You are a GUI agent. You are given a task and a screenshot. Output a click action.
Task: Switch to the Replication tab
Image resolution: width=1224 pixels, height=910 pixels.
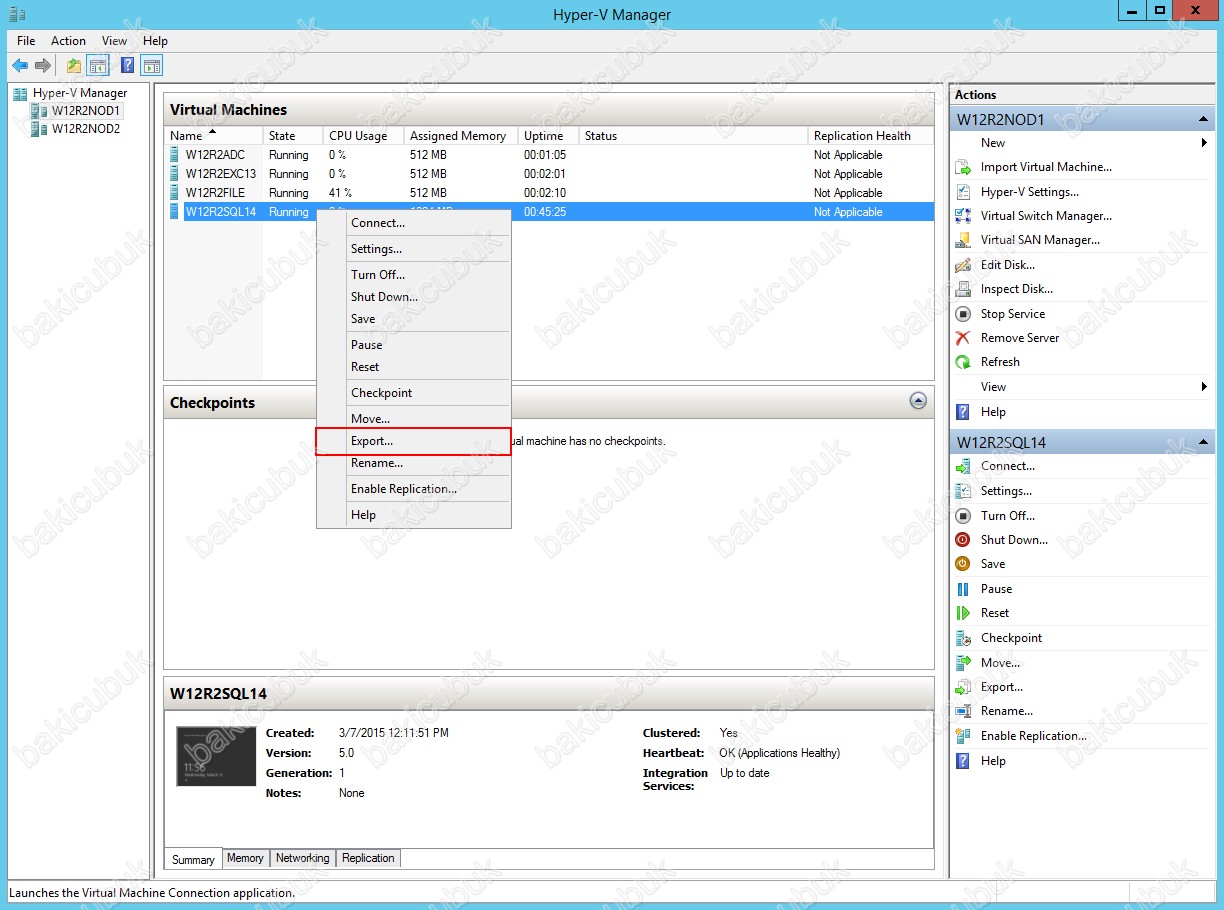point(368,858)
